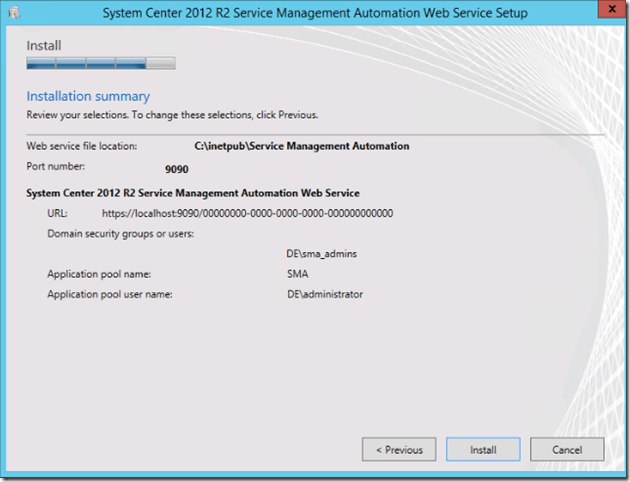This screenshot has width=630, height=482.
Task: Click the Domain security groups or users label
Action: coord(120,234)
